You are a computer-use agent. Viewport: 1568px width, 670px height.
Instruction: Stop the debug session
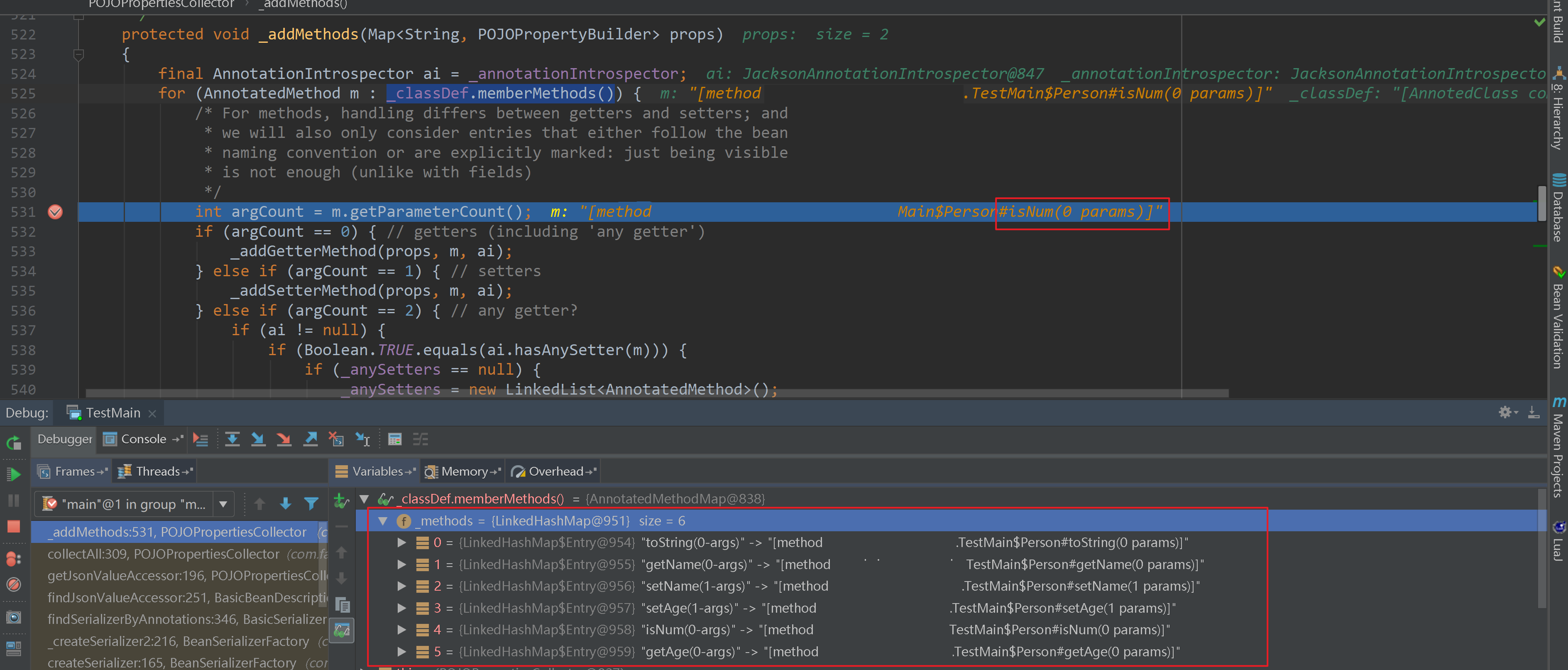coord(13,526)
